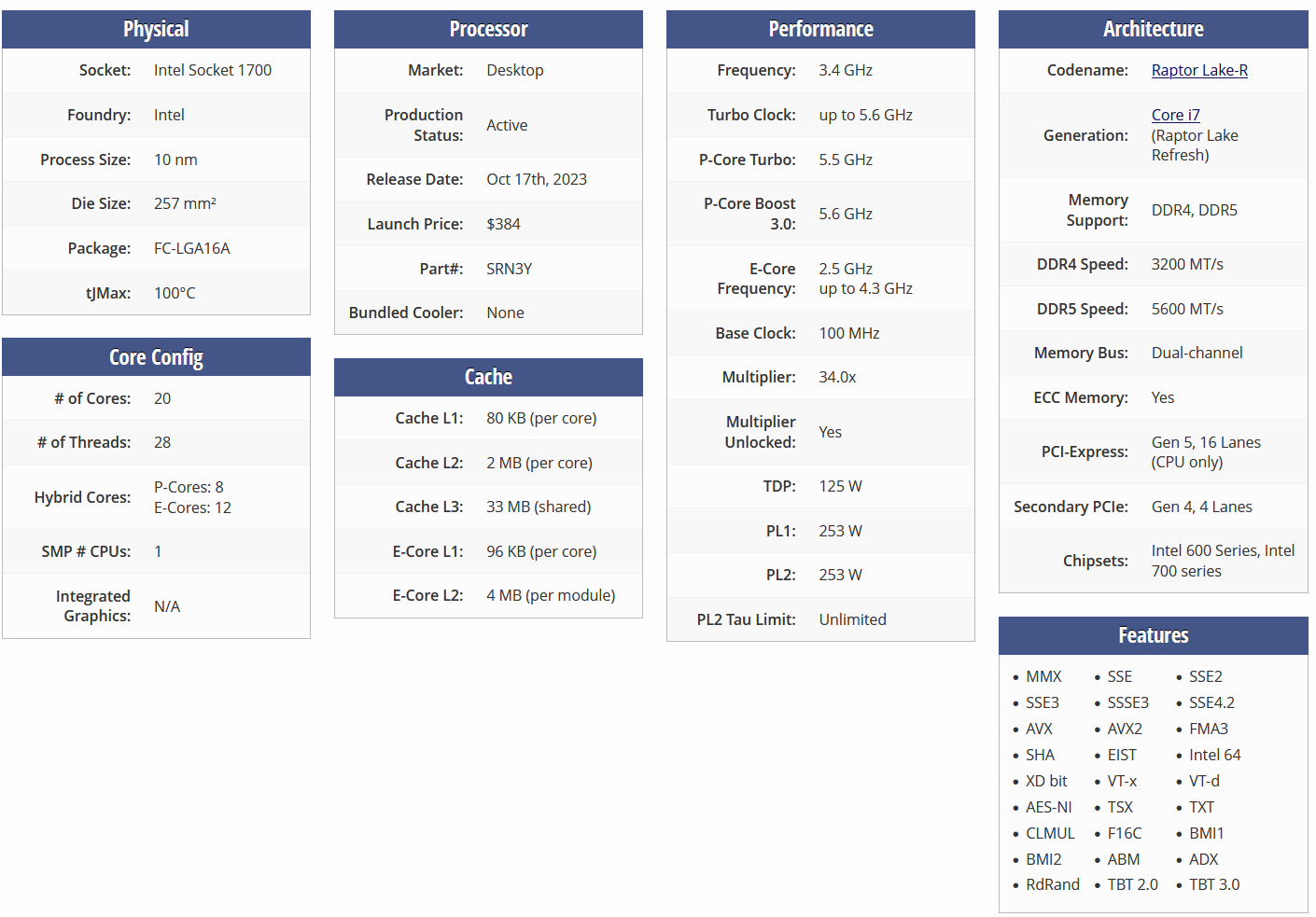Select the '5.5 GHz' P-Core Turbo value
This screenshot has height=917, width=1316.
[846, 160]
